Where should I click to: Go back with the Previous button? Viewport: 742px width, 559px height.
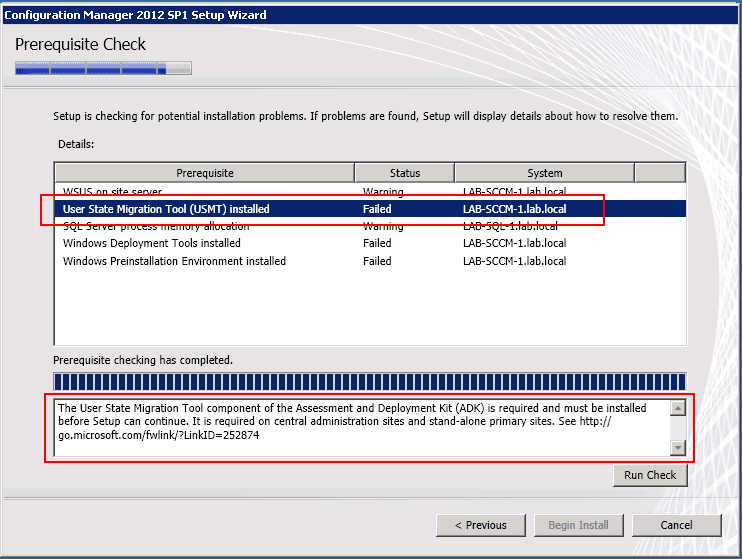481,525
